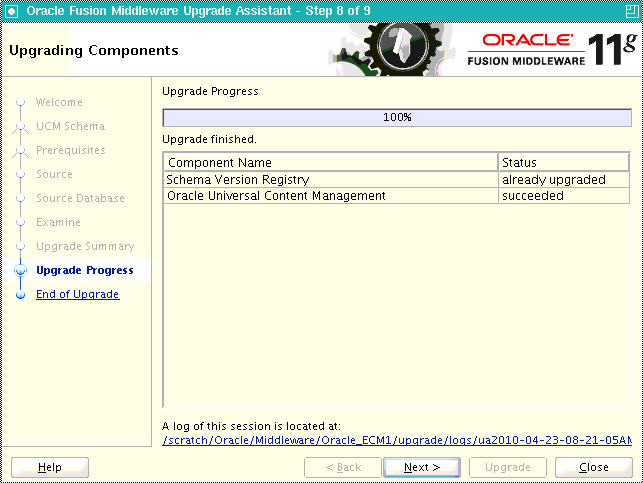Click the 100% upgrade progress bar
This screenshot has height=483, width=643.
397,117
